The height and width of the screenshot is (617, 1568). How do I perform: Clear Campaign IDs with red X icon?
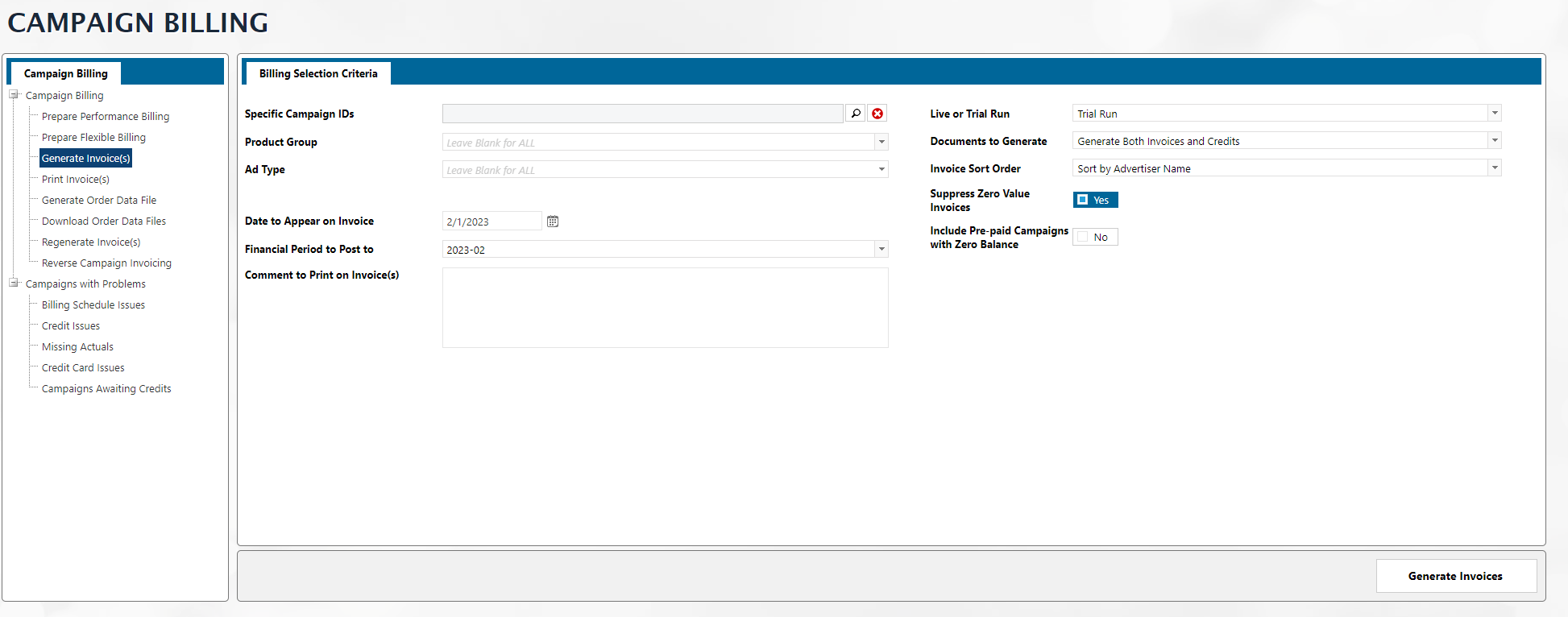coord(877,114)
